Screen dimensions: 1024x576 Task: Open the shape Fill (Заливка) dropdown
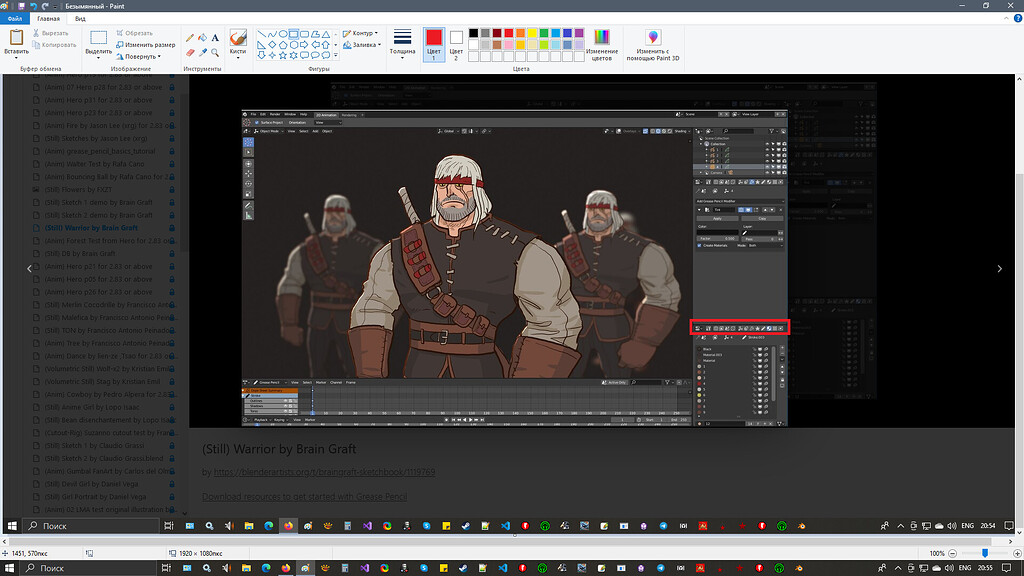tap(361, 44)
